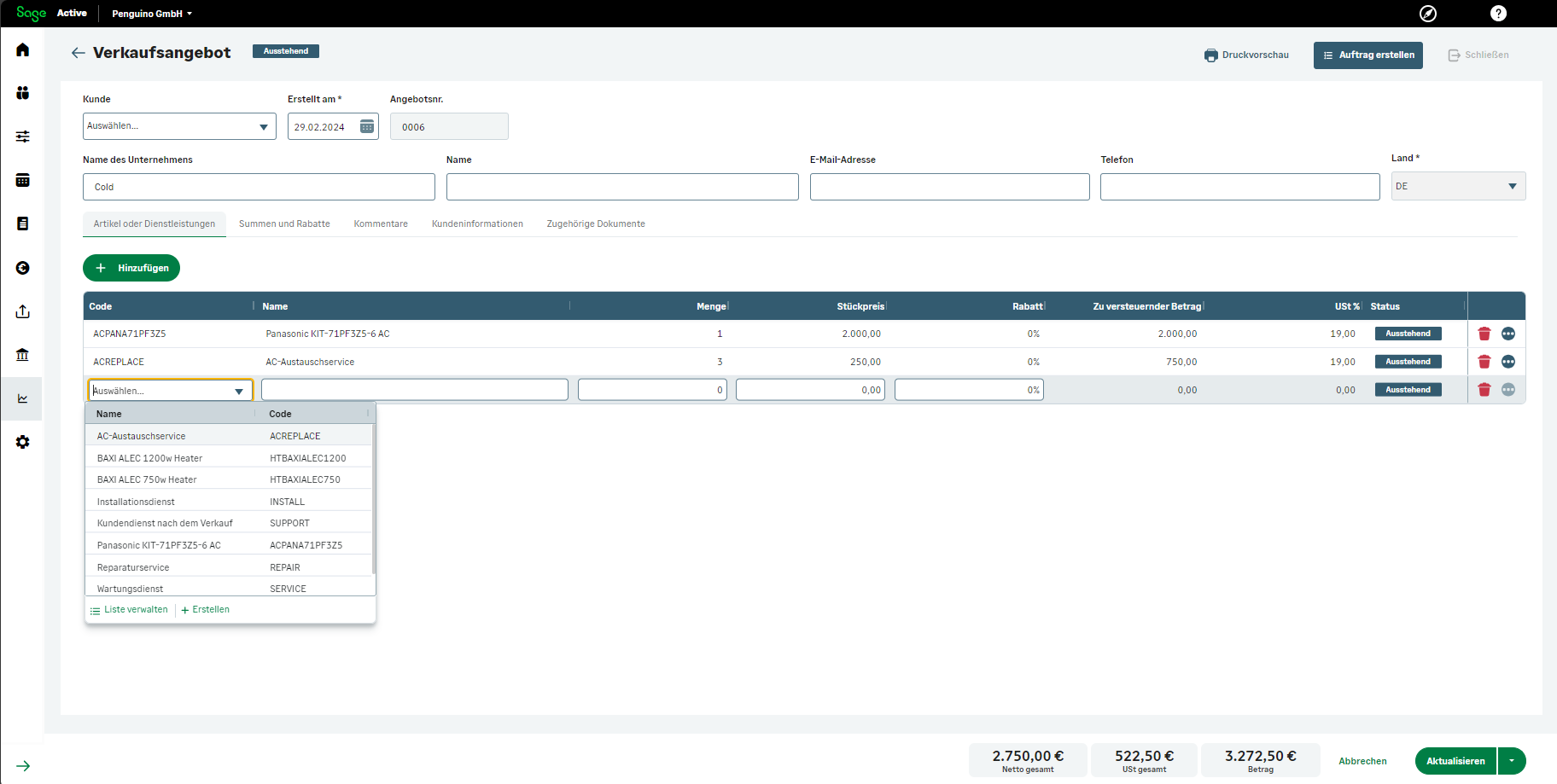Viewport: 1557px width, 784px height.
Task: Open more options for the Panasonic line item
Action: pos(1508,334)
